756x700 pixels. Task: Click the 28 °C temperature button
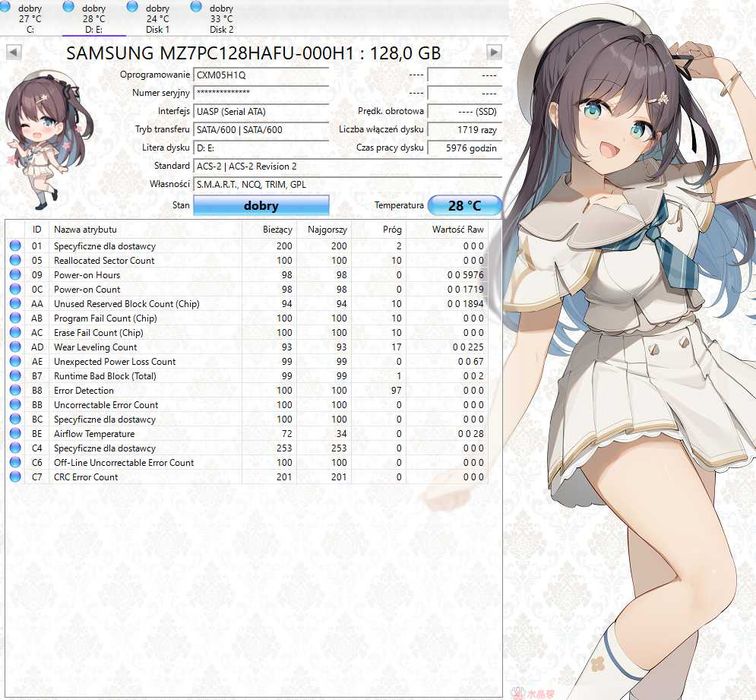click(x=465, y=206)
